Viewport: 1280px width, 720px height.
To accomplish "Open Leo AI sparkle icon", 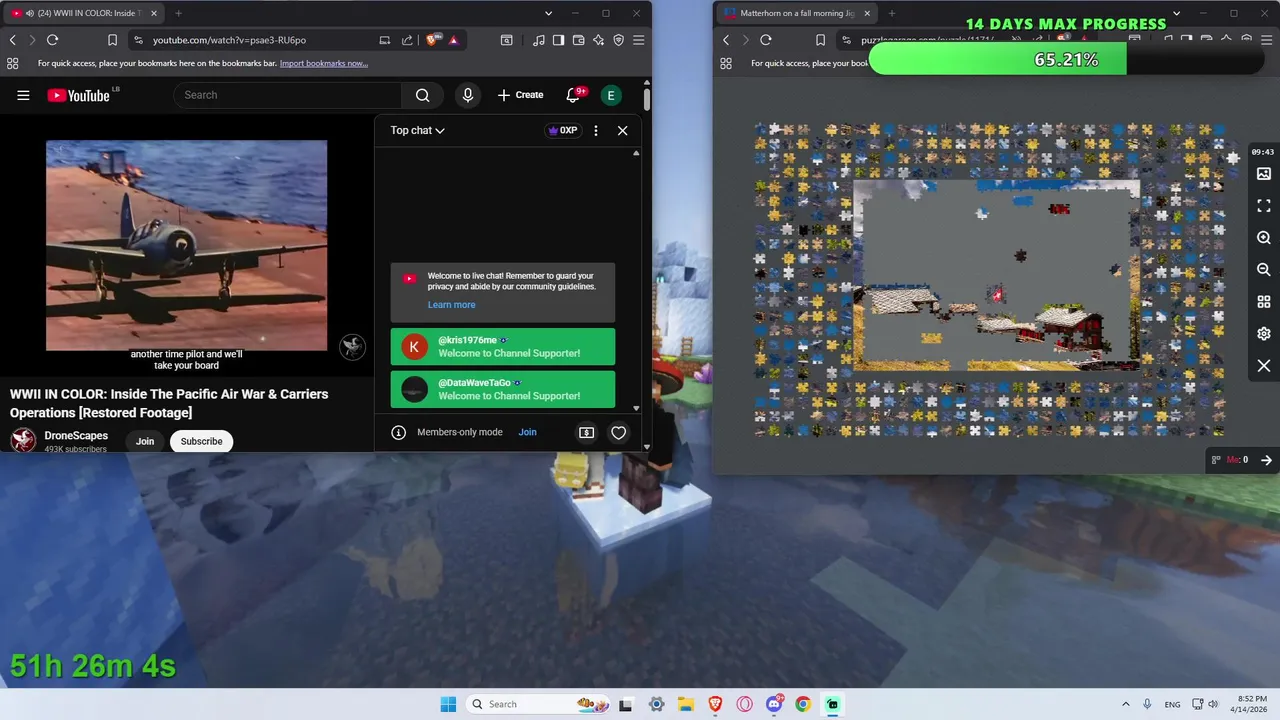I will tap(598, 40).
